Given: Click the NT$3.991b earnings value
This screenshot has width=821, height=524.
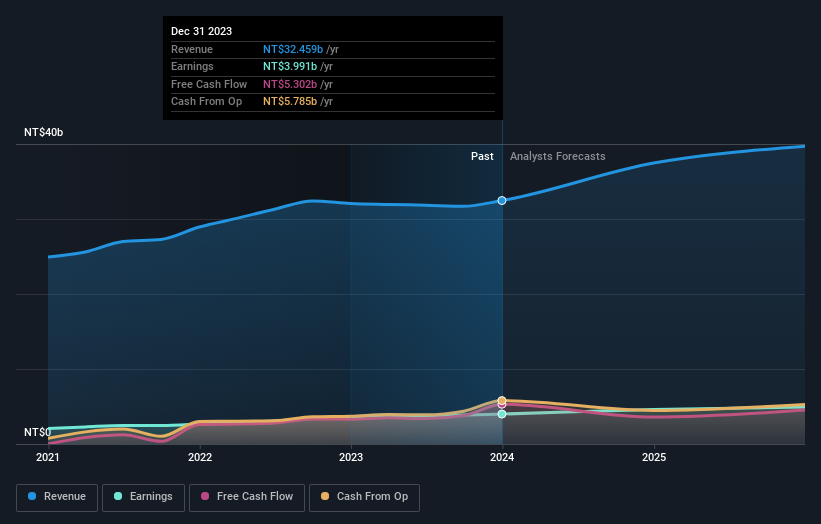Looking at the screenshot, I should tap(290, 66).
